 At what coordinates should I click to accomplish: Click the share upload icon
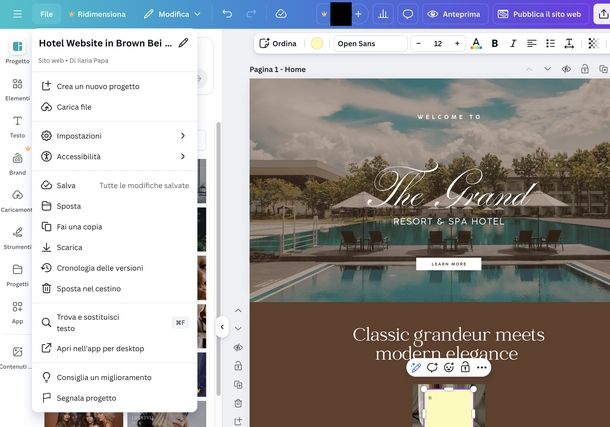[602, 14]
